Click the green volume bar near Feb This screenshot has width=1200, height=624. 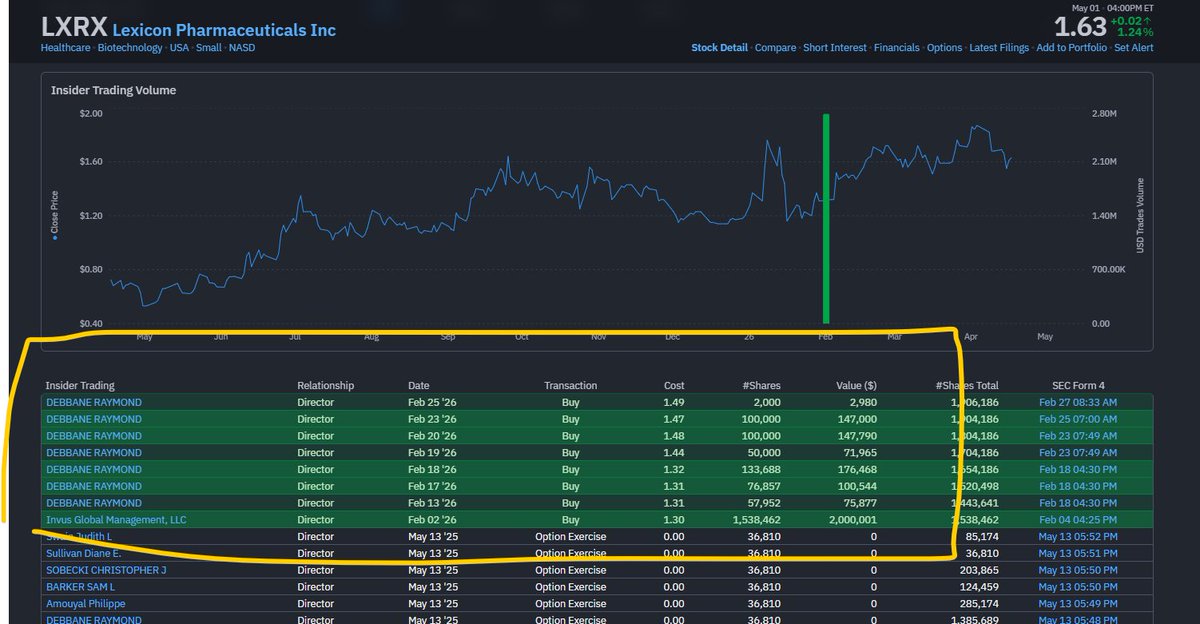[827, 219]
